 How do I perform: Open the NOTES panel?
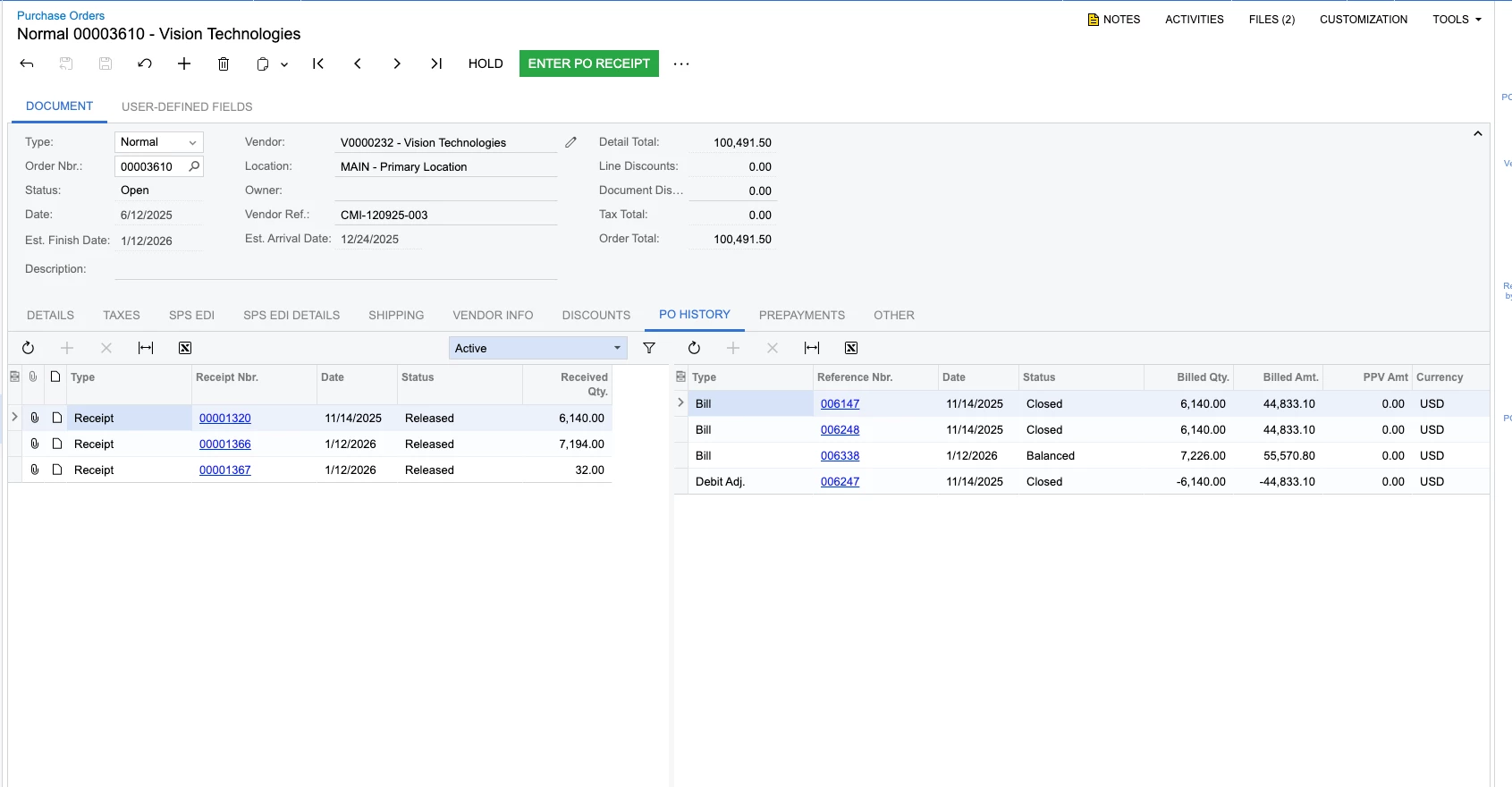coord(1113,20)
